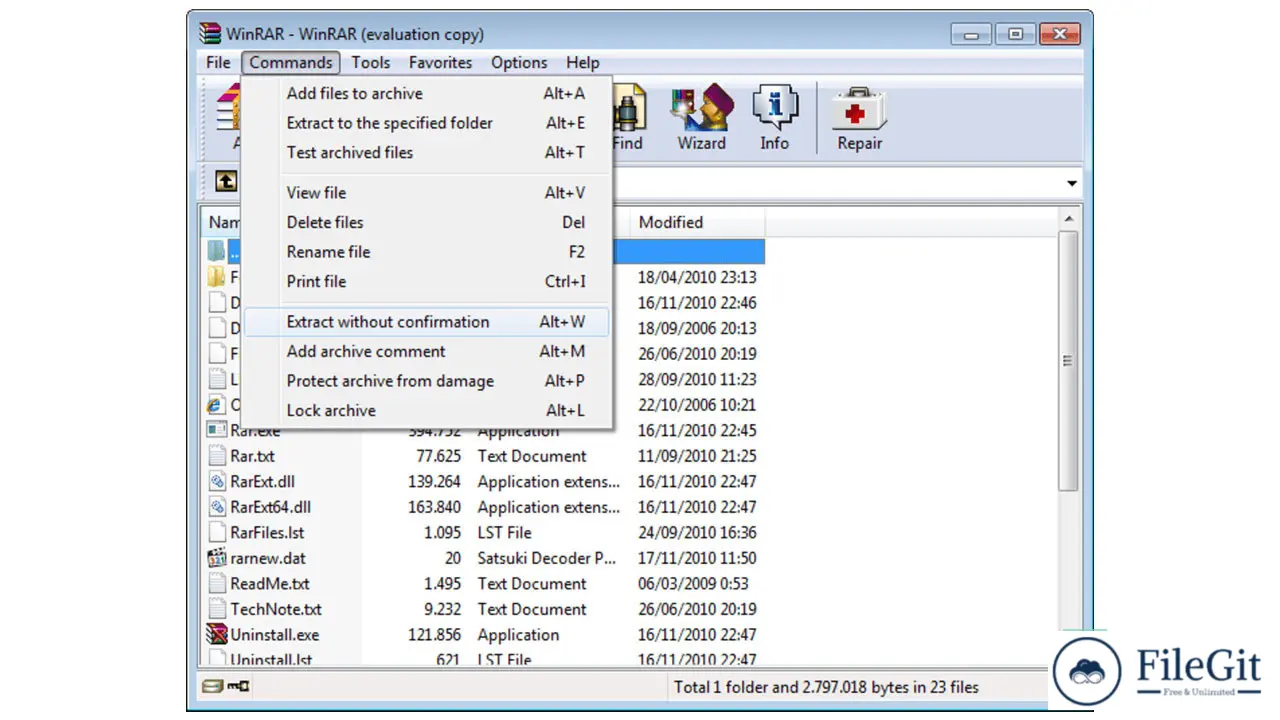The width and height of the screenshot is (1280, 720).
Task: Click the date 06/03/2009 0:53
Action: coord(693,583)
